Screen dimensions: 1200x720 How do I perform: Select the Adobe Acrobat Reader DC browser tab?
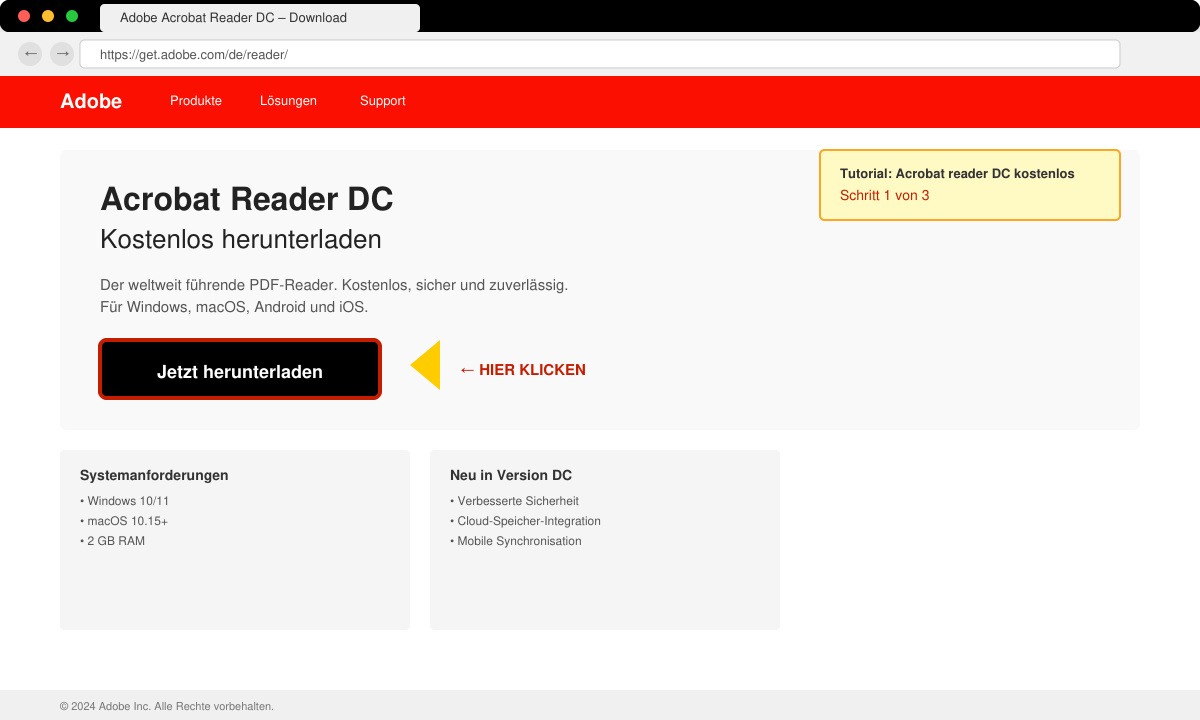click(x=260, y=18)
